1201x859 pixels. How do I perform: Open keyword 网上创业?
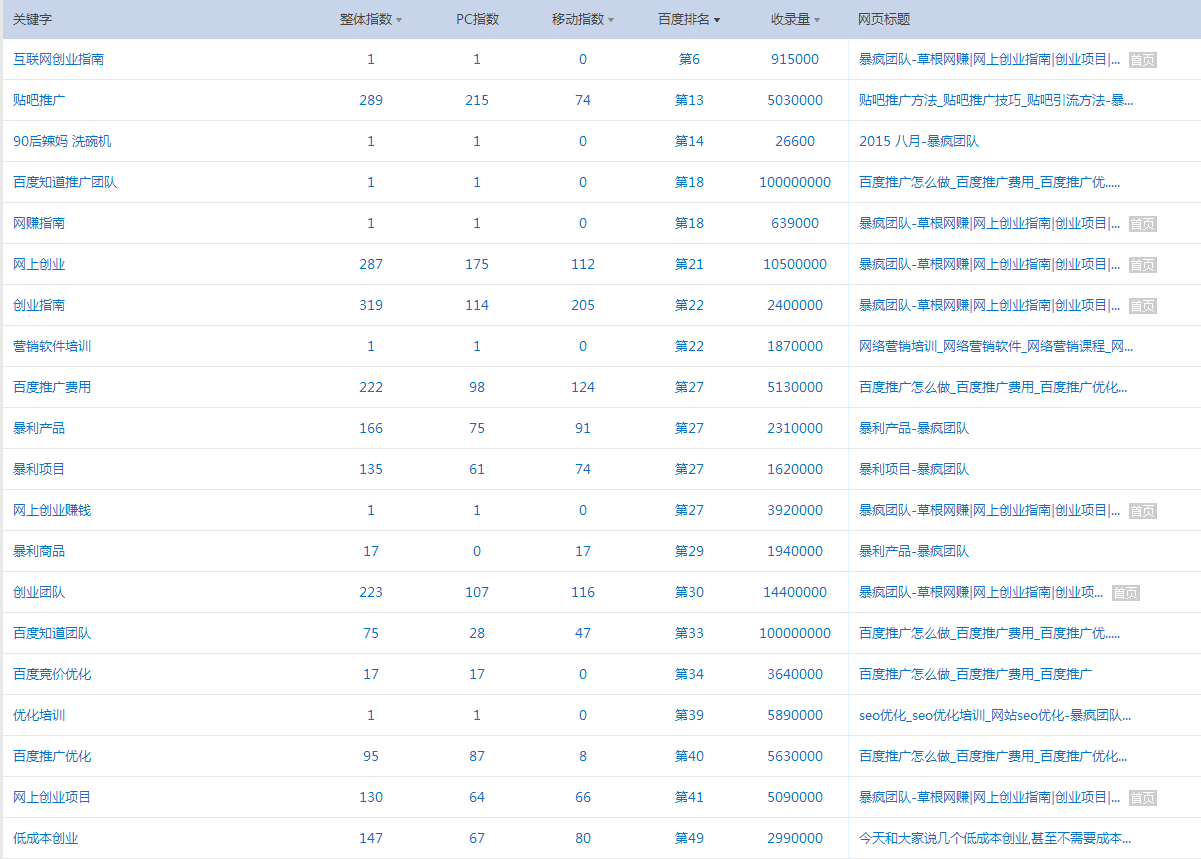click(x=39, y=264)
